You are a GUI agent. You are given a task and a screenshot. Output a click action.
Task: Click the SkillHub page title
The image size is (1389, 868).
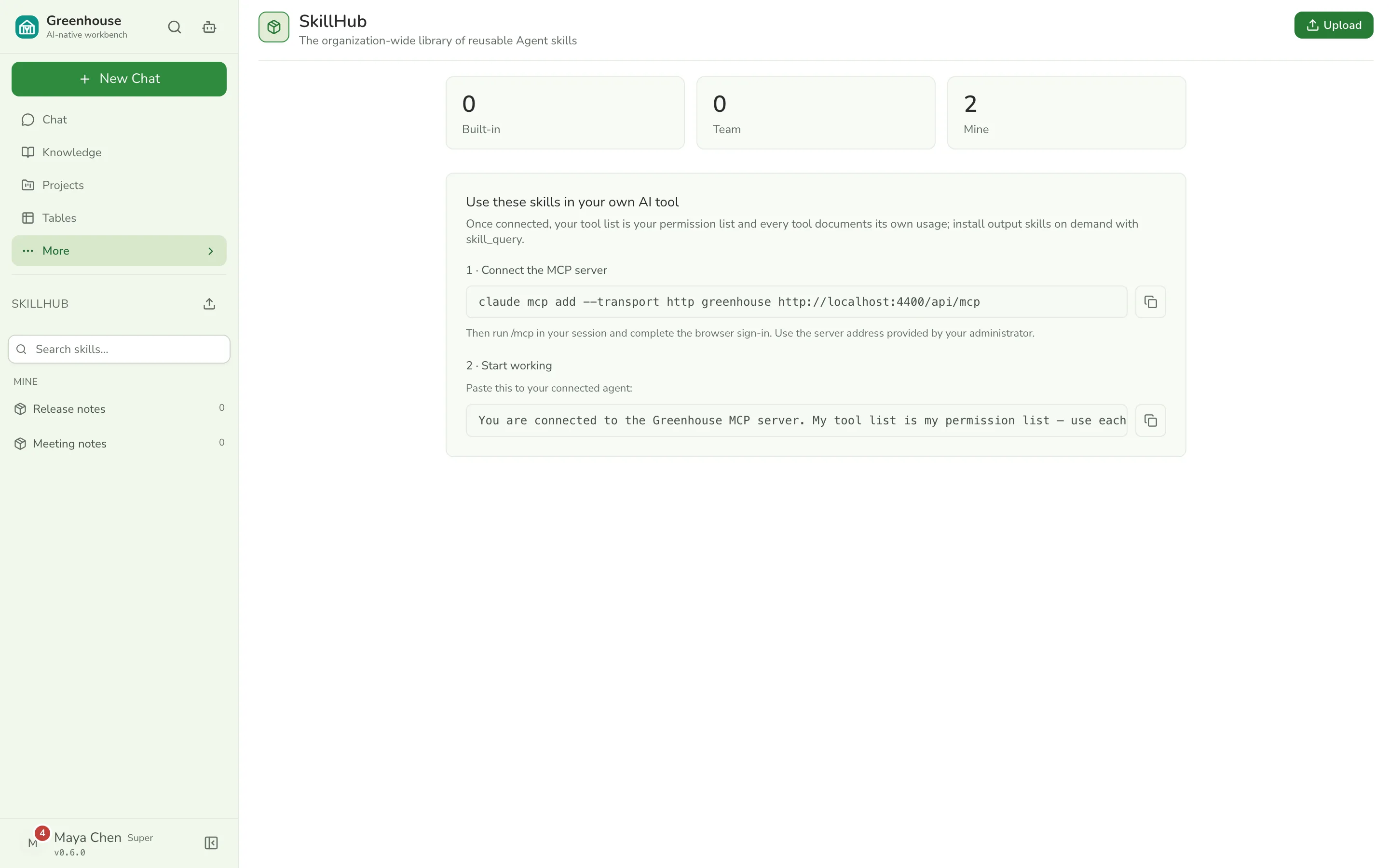(333, 21)
